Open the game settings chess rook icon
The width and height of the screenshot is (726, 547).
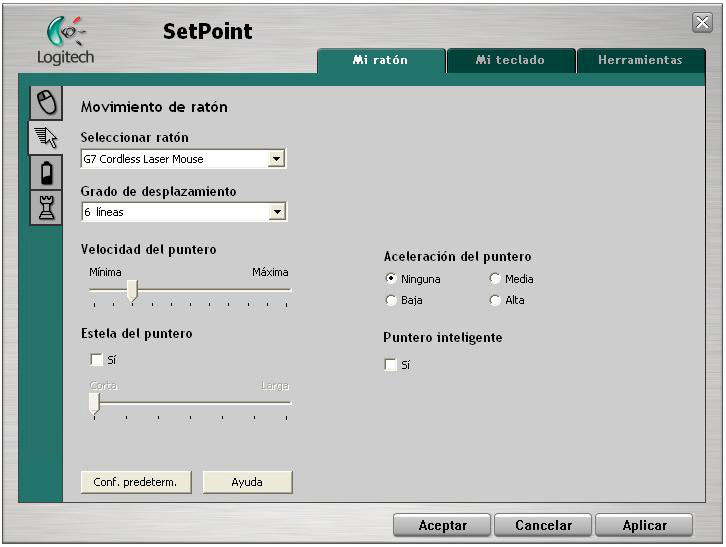coord(44,208)
